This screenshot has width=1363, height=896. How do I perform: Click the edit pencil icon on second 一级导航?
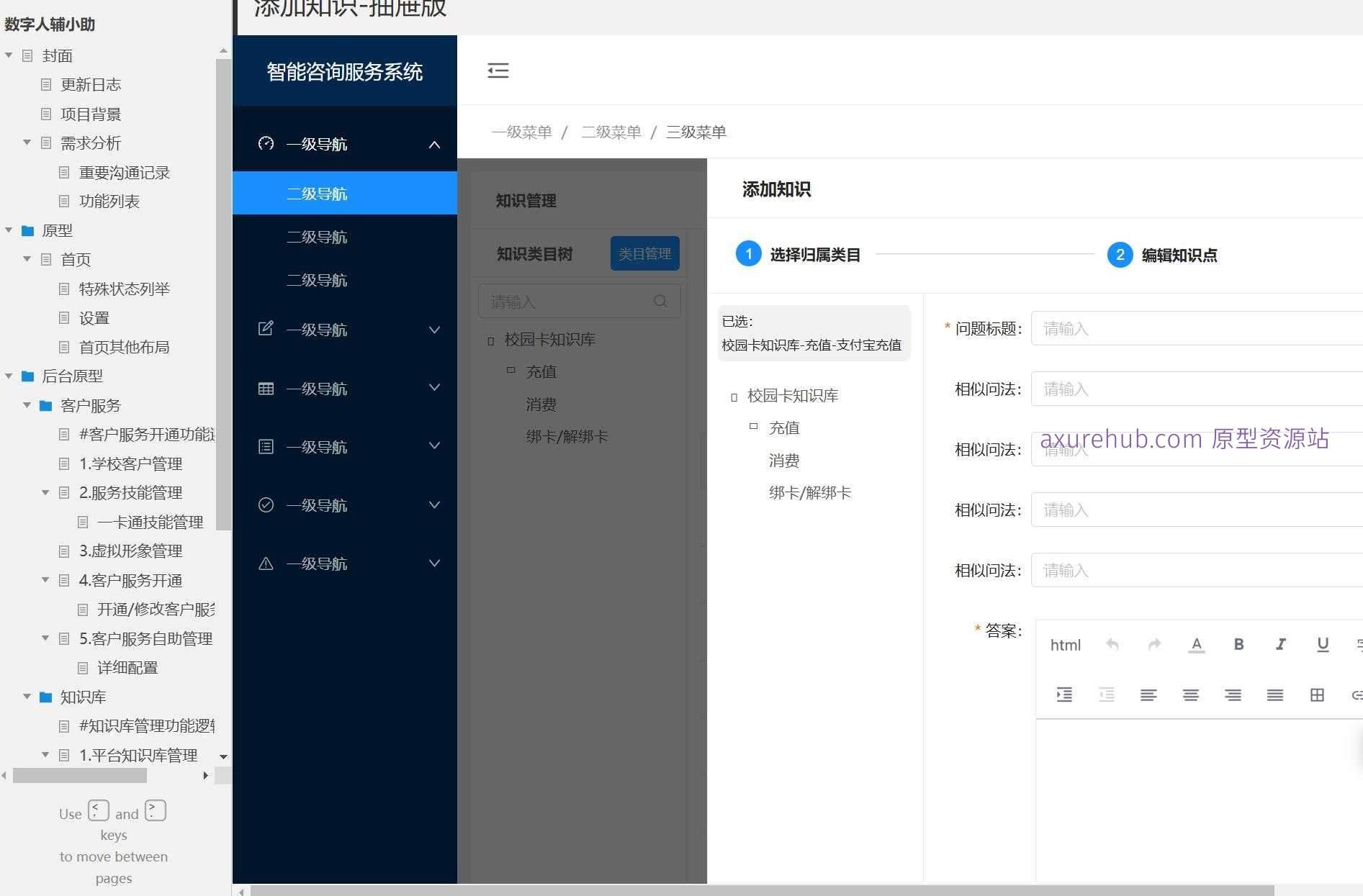(x=266, y=329)
